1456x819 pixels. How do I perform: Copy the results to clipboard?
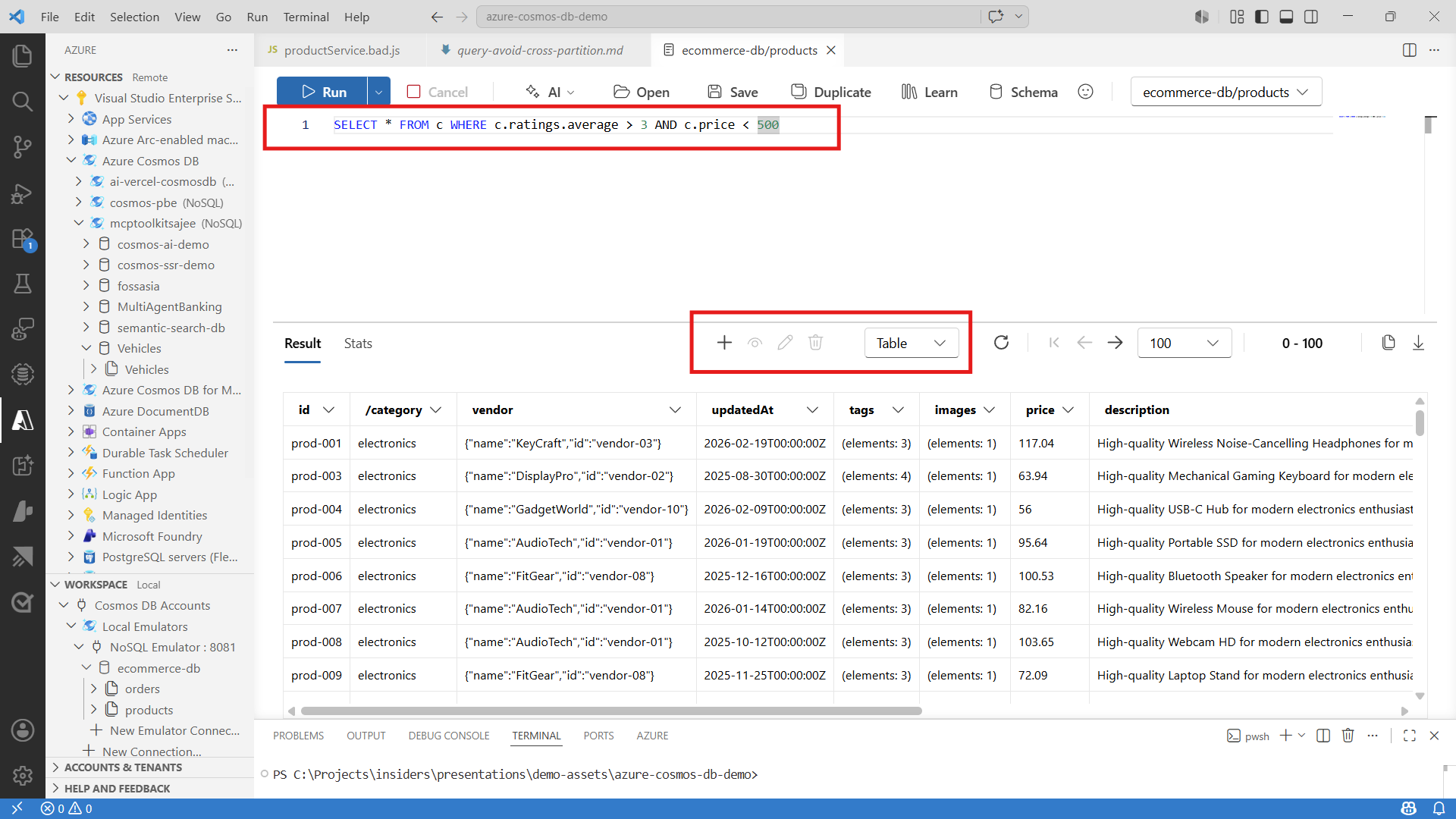[x=1389, y=343]
